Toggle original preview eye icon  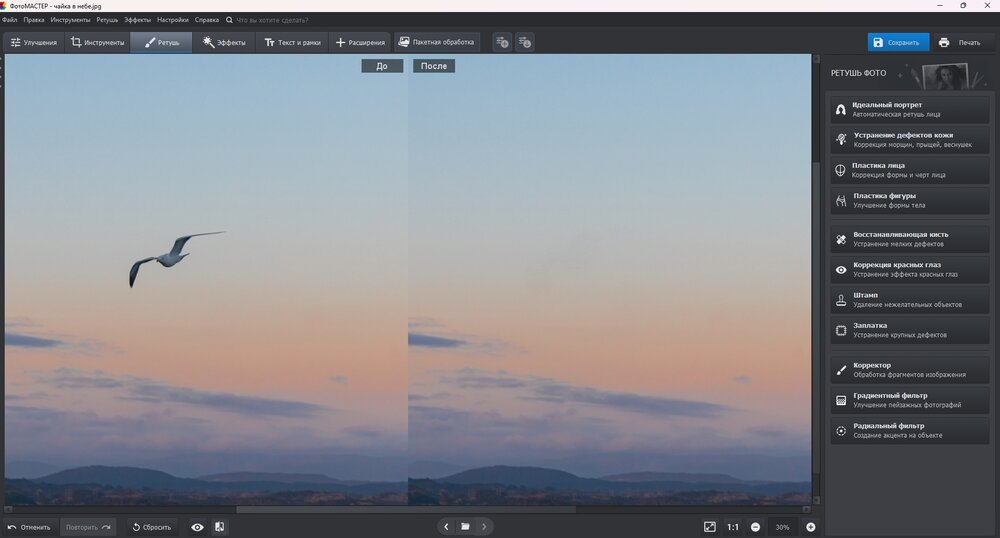tap(198, 527)
